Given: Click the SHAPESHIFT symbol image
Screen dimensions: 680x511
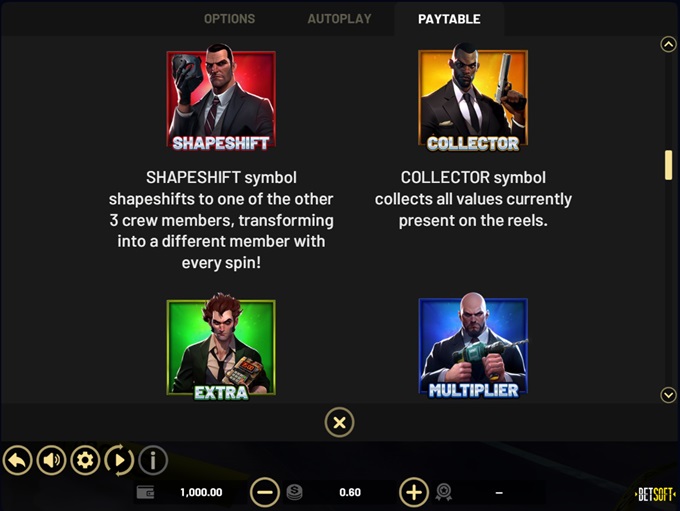Looking at the screenshot, I should [x=221, y=98].
